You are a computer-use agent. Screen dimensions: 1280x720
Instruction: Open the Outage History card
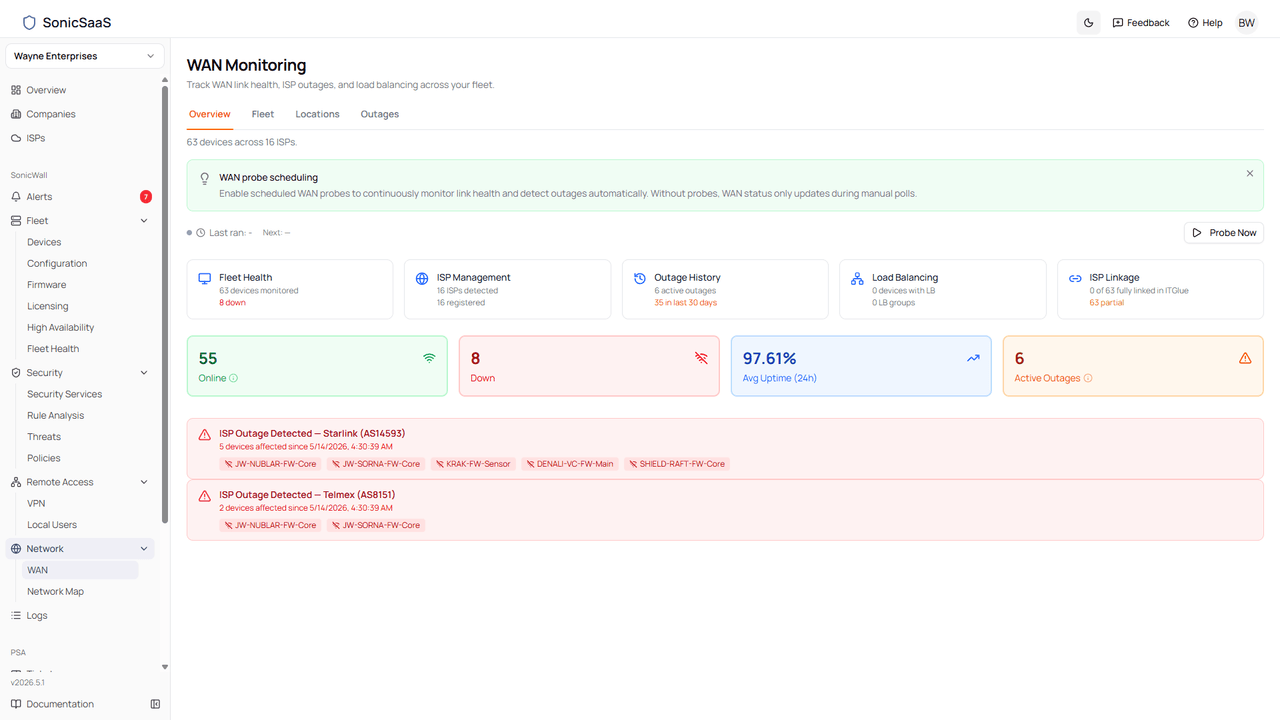725,290
